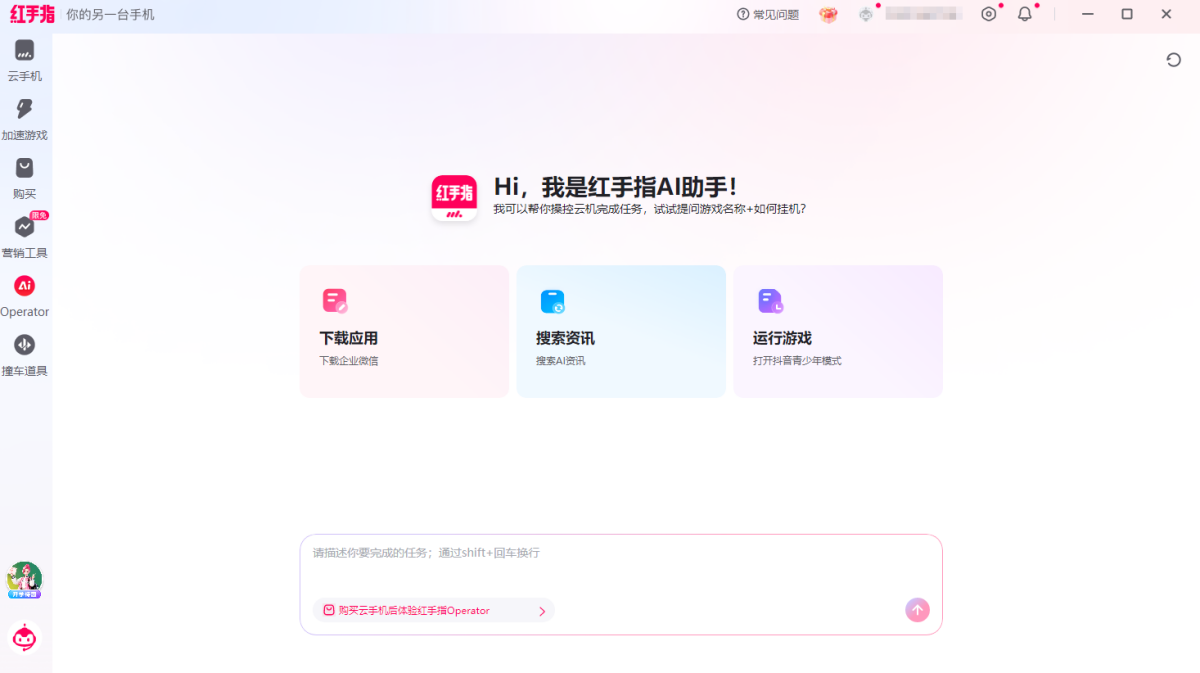Open the 购买 shopping bag icon
Screen dimensions: 1200x673
tap(25, 168)
